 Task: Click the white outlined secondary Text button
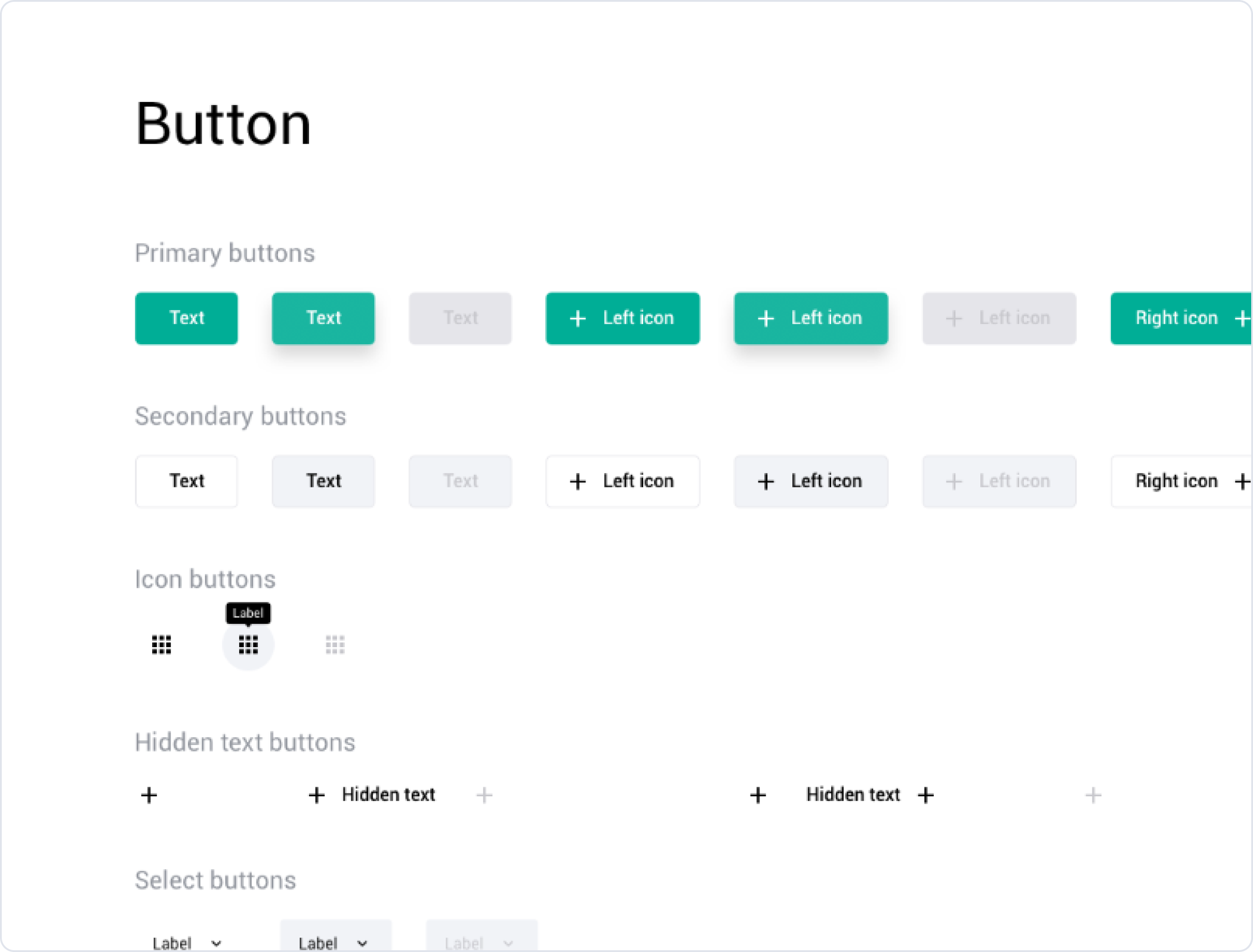(186, 481)
